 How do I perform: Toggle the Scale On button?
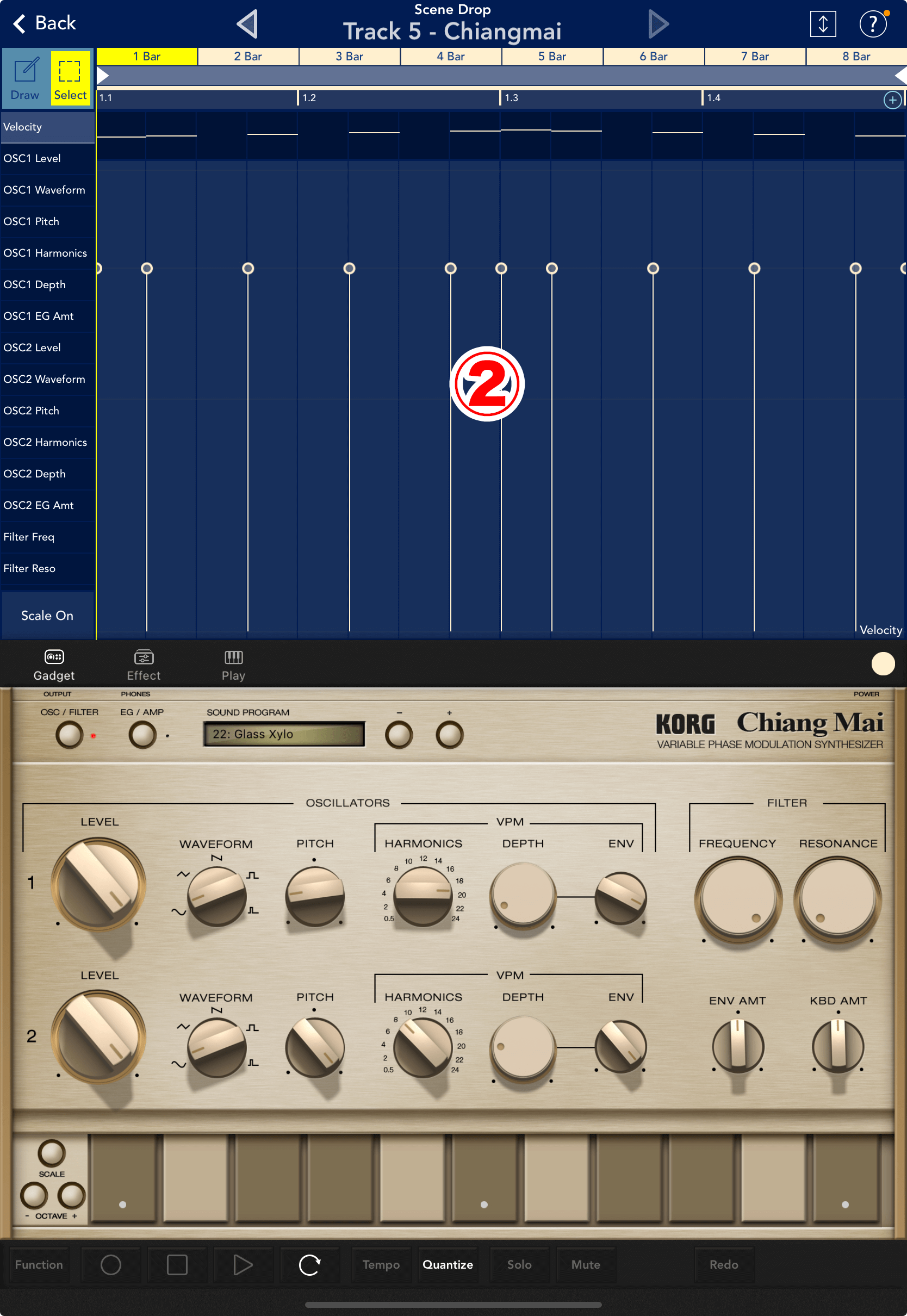pyautogui.click(x=48, y=616)
